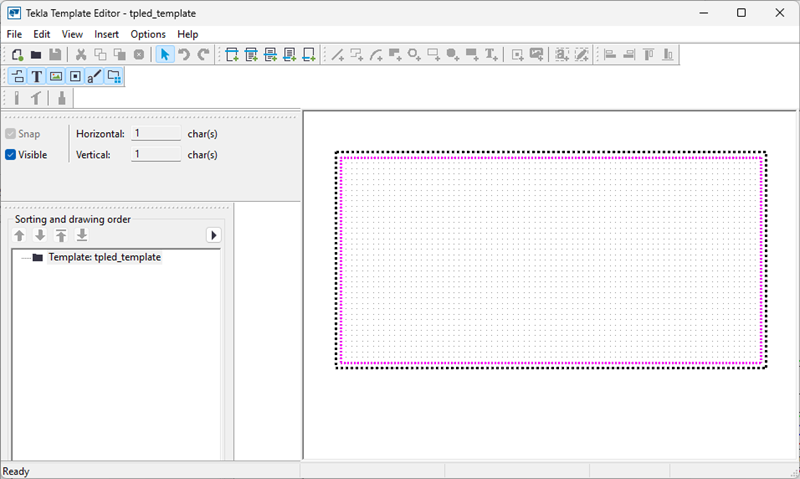Image resolution: width=800 pixels, height=479 pixels.
Task: Click the Horizontal grid spacing field
Action: click(155, 133)
